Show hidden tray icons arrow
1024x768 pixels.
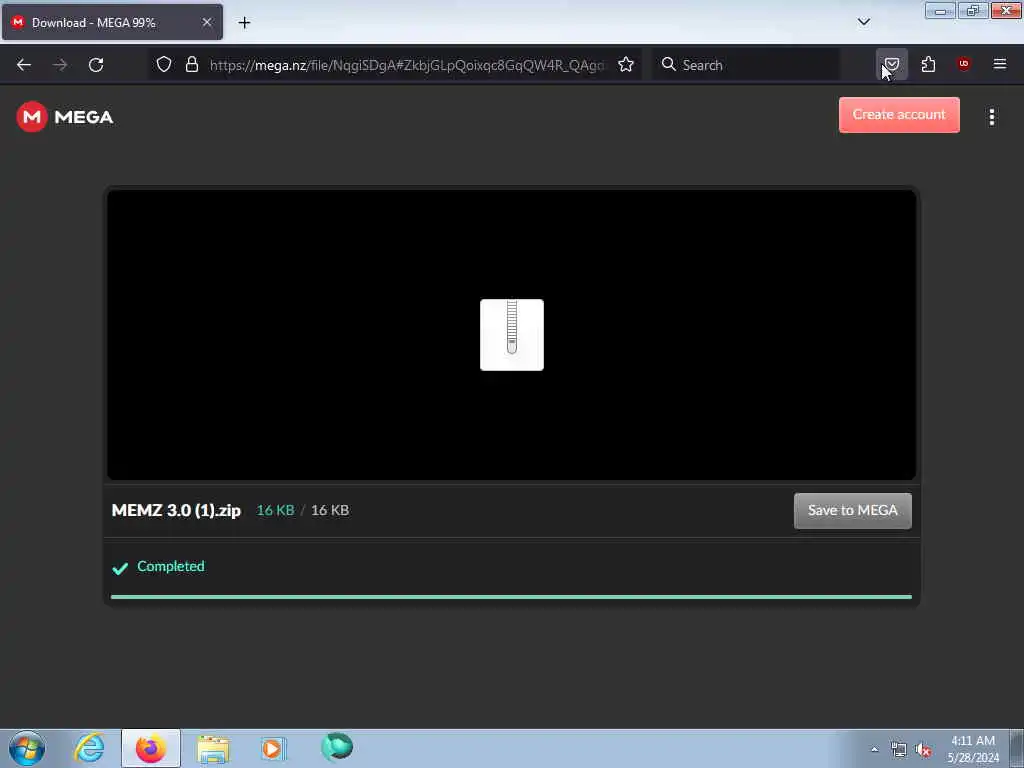pos(874,749)
